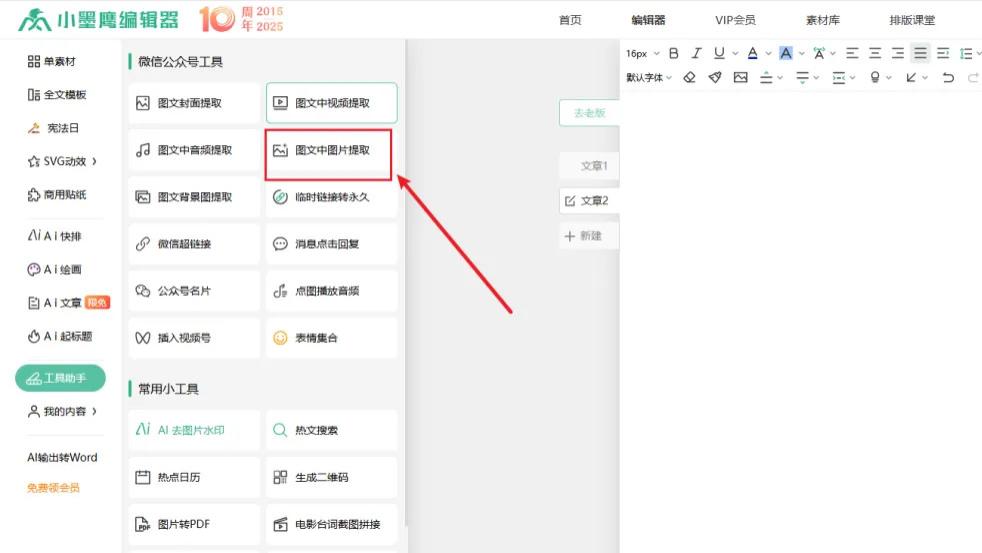Open the Ai快排 sidebar tool
The height and width of the screenshot is (553, 982).
click(54, 236)
